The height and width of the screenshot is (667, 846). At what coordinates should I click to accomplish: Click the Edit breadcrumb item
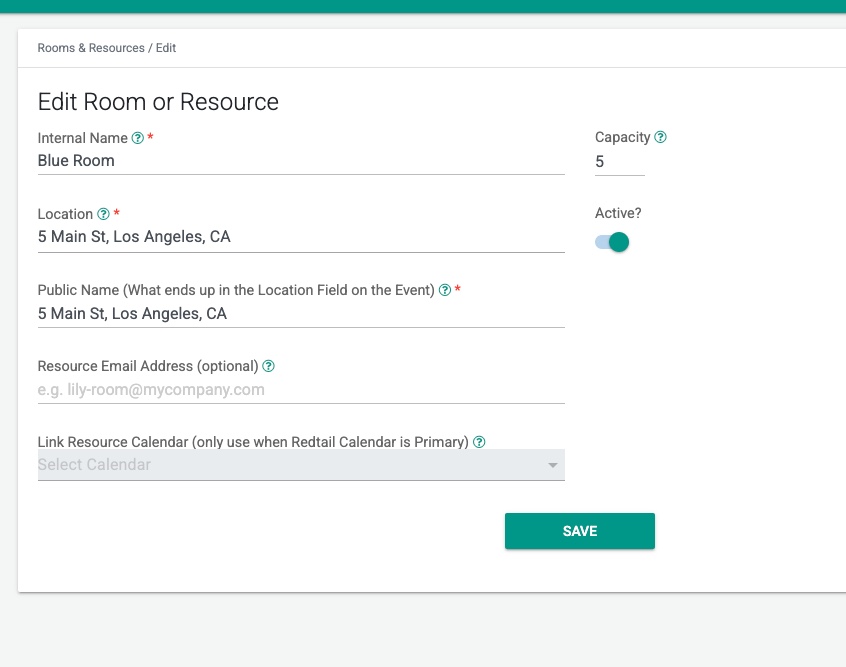166,48
